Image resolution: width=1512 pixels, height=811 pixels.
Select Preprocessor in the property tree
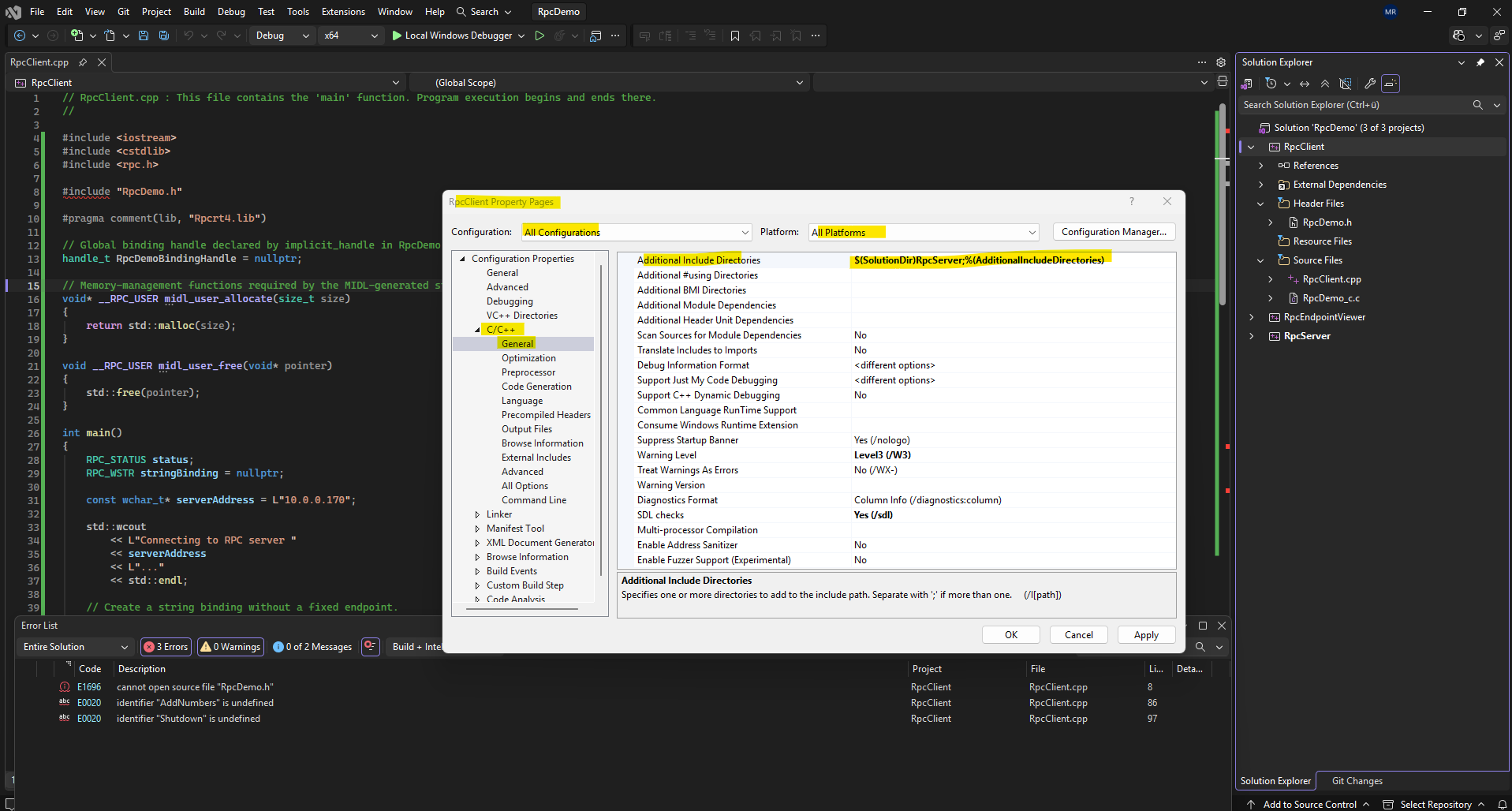pos(528,372)
